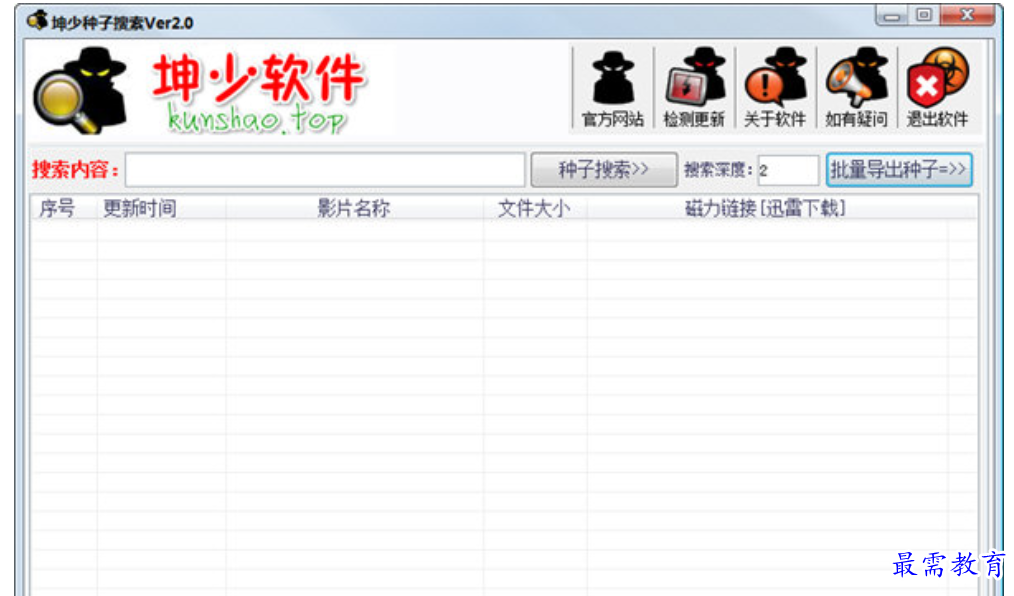Click the 种子搜索>> search button

click(603, 170)
